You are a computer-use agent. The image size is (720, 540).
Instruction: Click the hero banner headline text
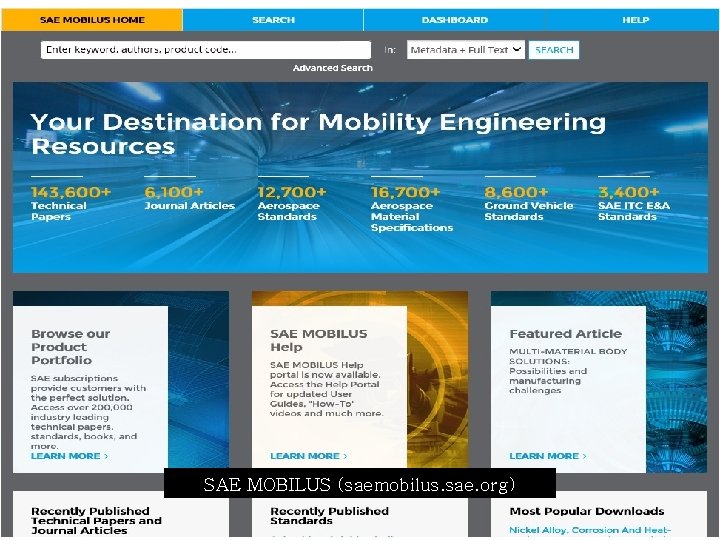(x=318, y=134)
